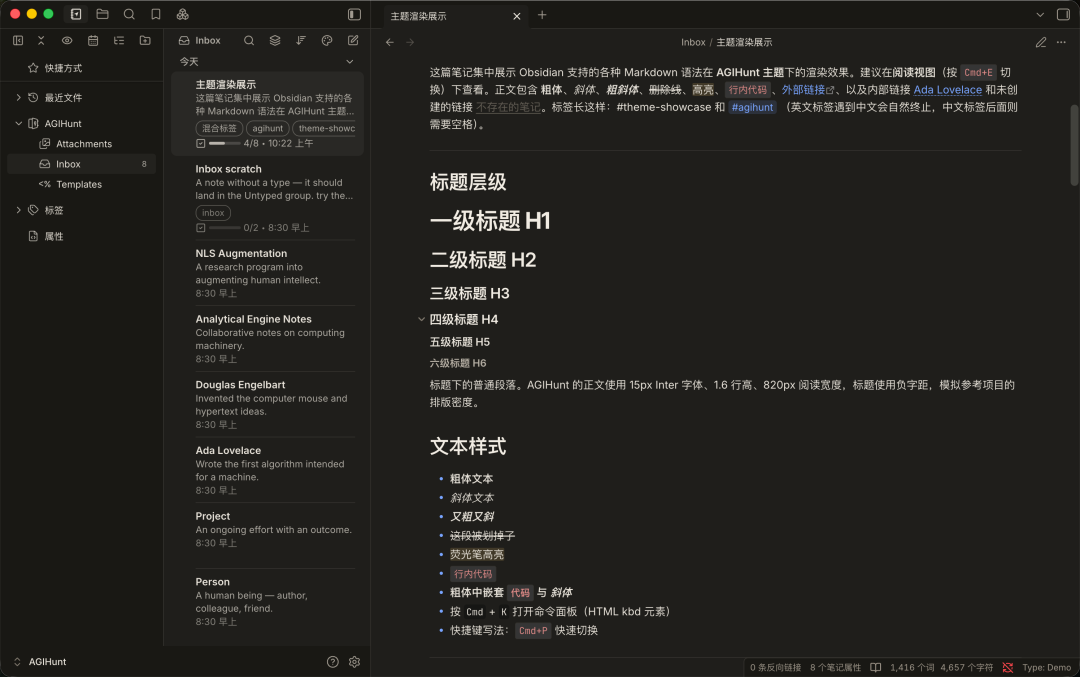Screen dimensions: 1080x677
Task: Fold the 四级标题 H4 heading
Action: (421, 319)
